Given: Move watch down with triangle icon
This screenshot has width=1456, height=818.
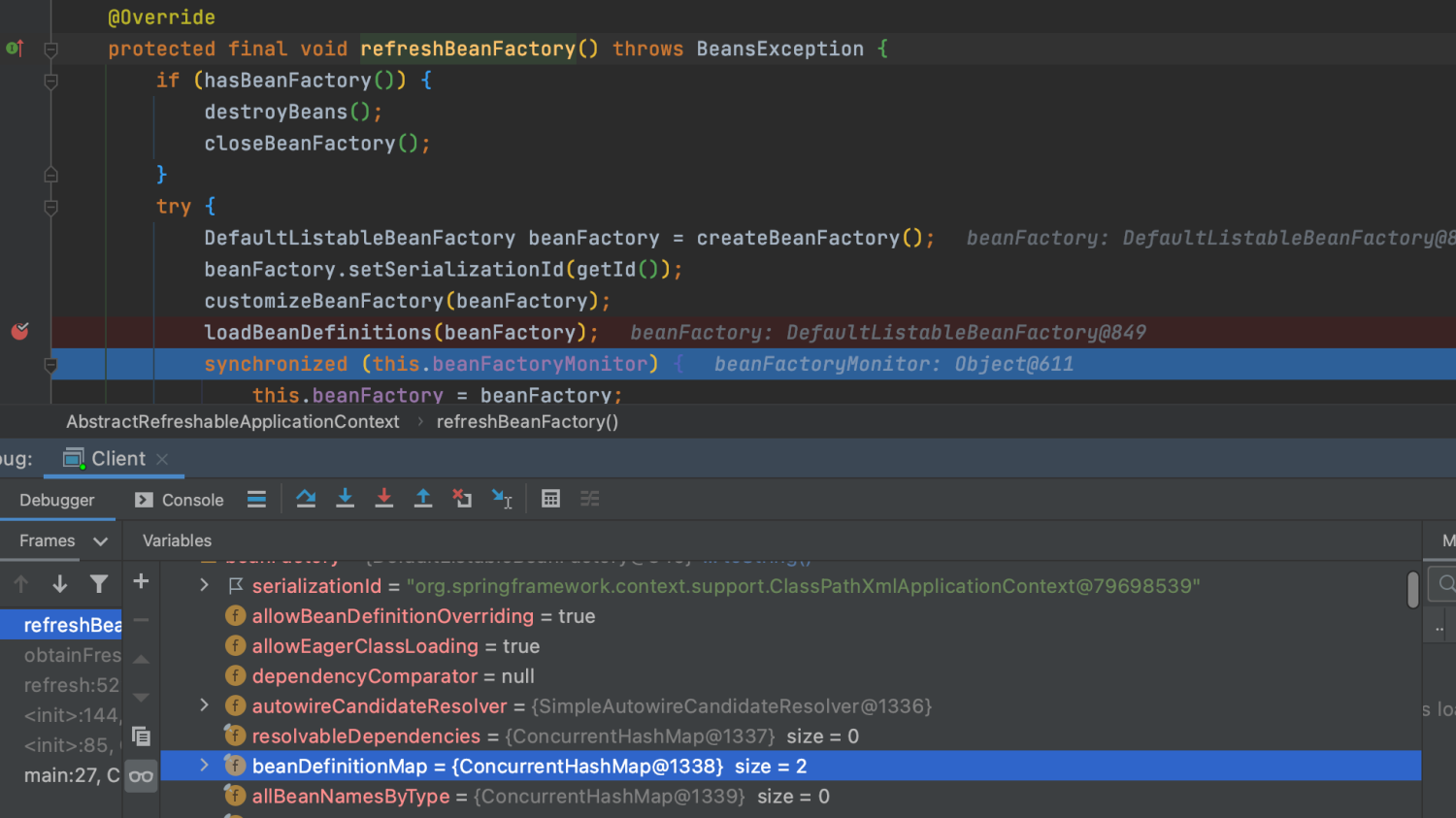Looking at the screenshot, I should (141, 698).
